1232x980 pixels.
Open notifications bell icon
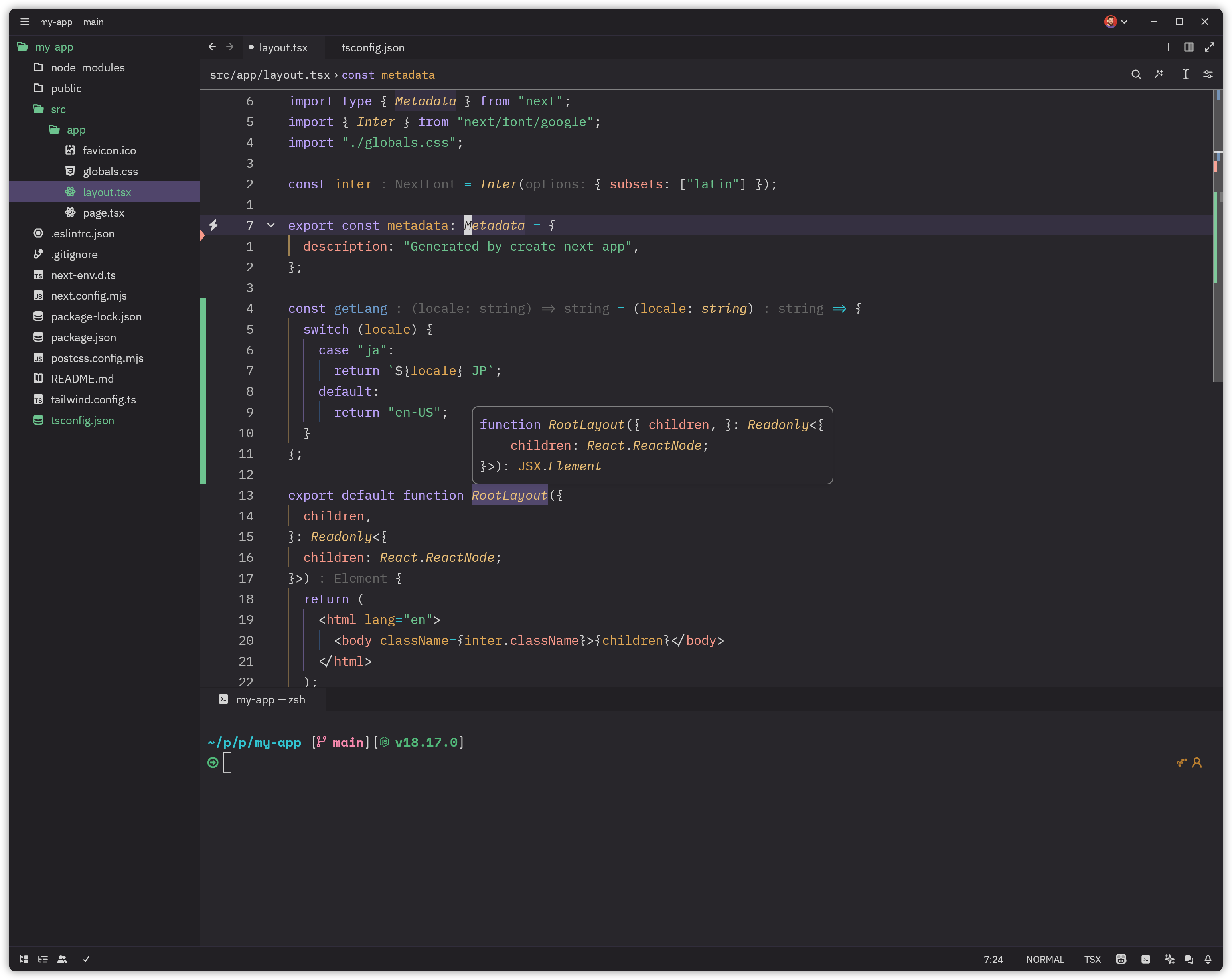(x=1208, y=959)
